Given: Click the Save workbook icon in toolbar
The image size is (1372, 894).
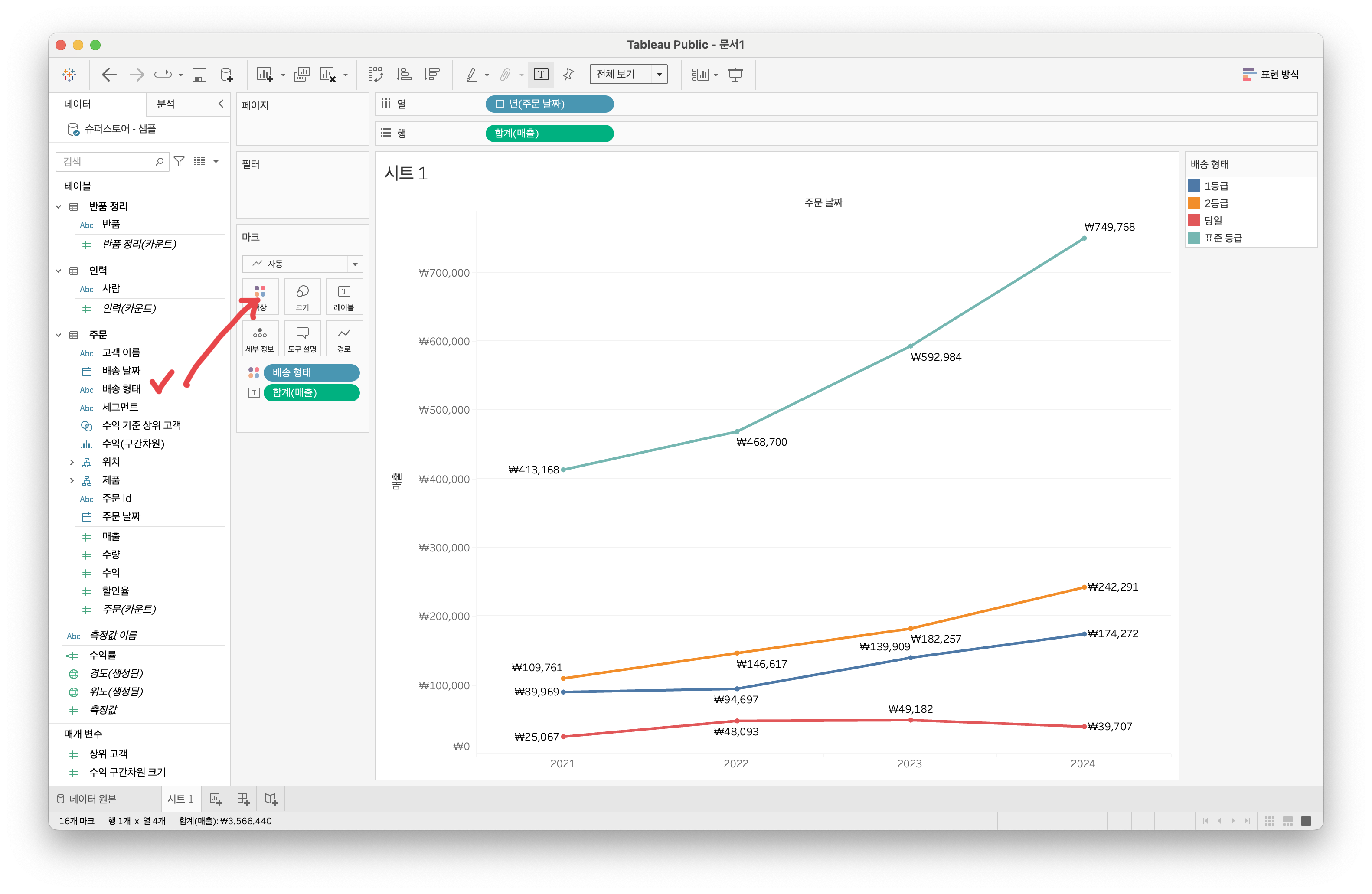Looking at the screenshot, I should coord(199,75).
